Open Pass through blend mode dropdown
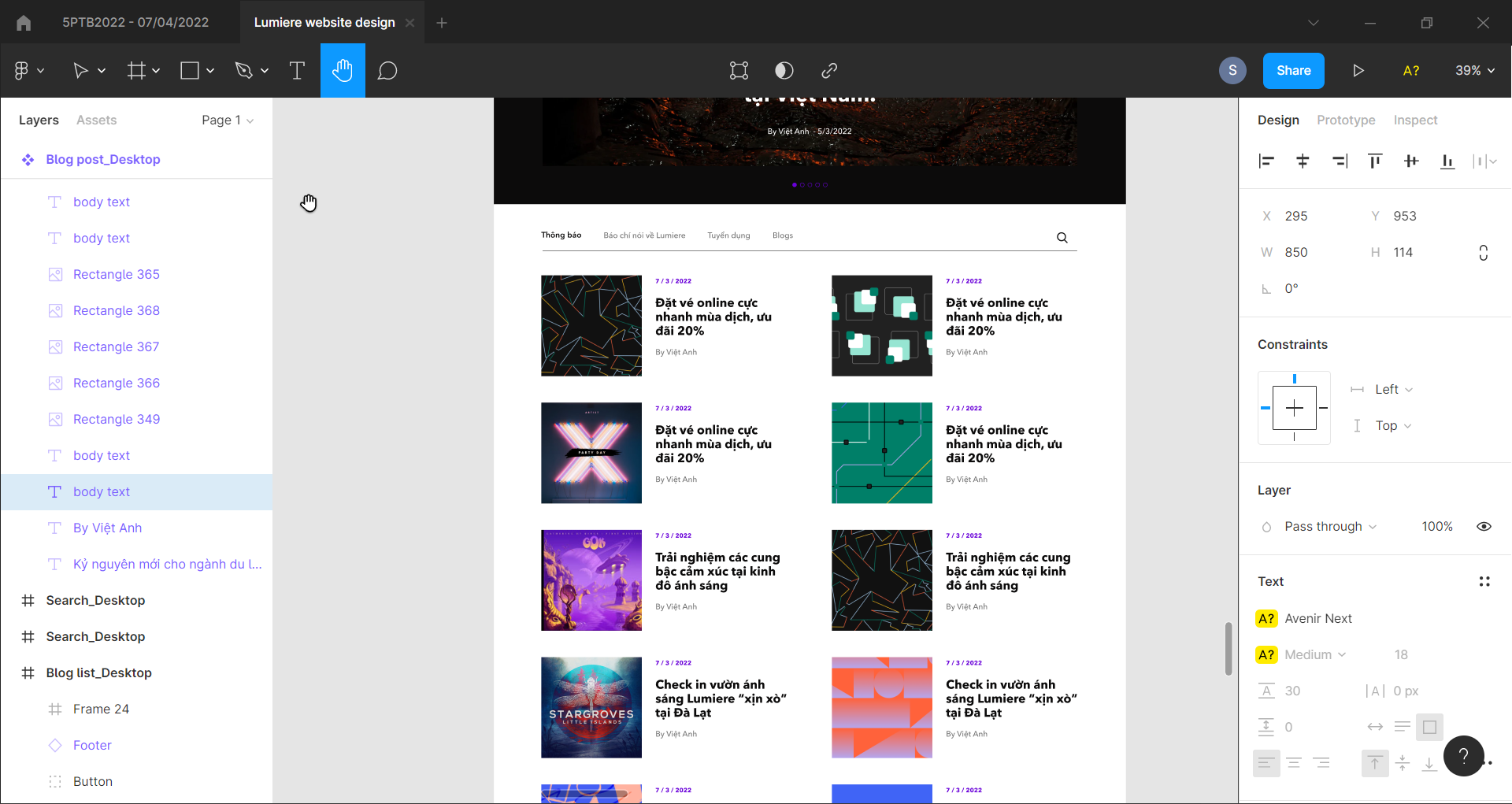 [1330, 527]
